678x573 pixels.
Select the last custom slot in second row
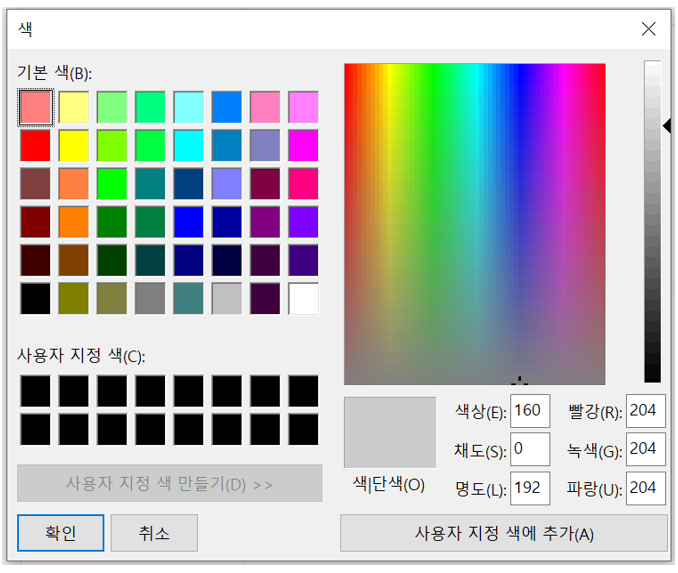pos(304,429)
